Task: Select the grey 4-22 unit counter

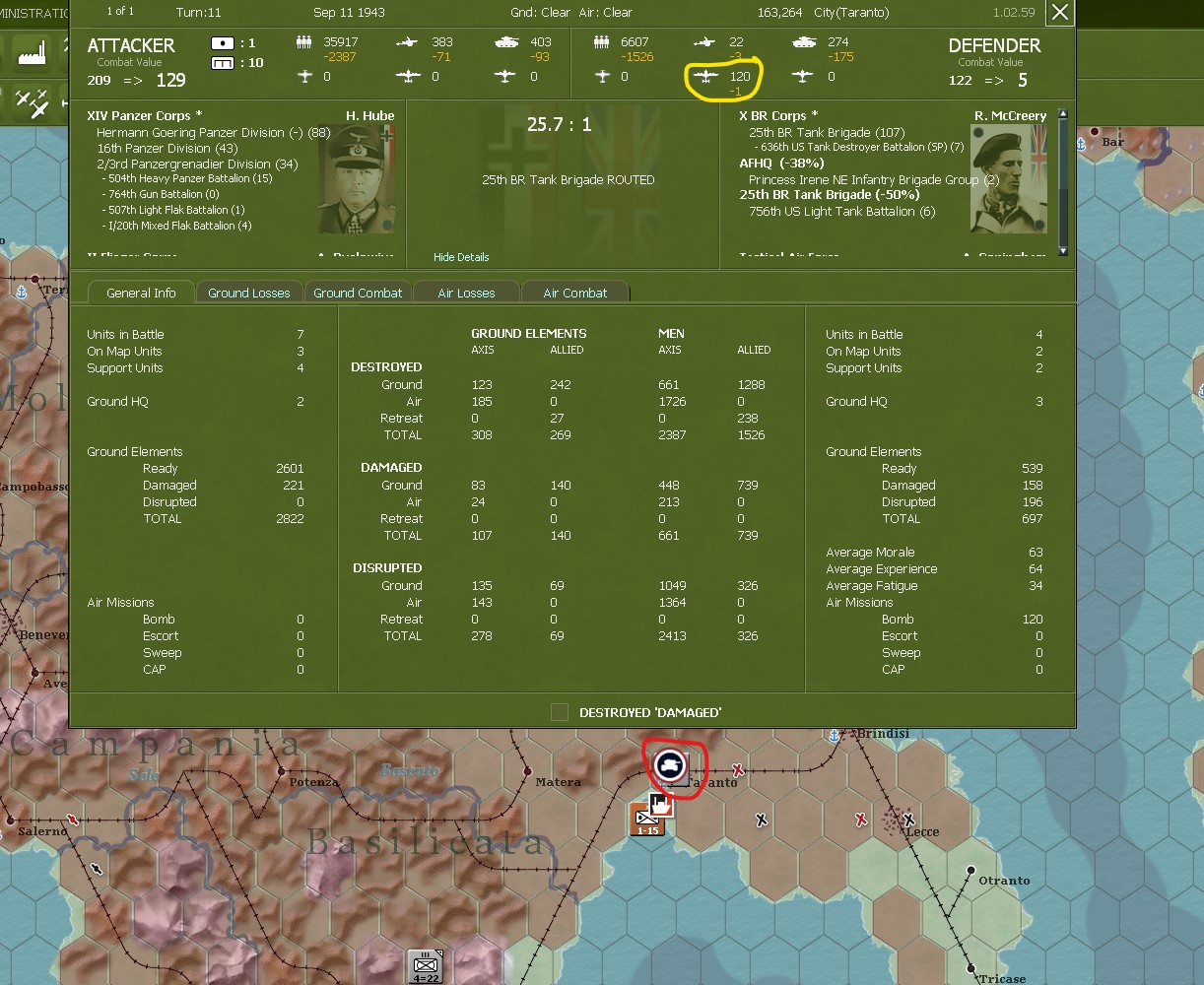Action: click(x=426, y=966)
